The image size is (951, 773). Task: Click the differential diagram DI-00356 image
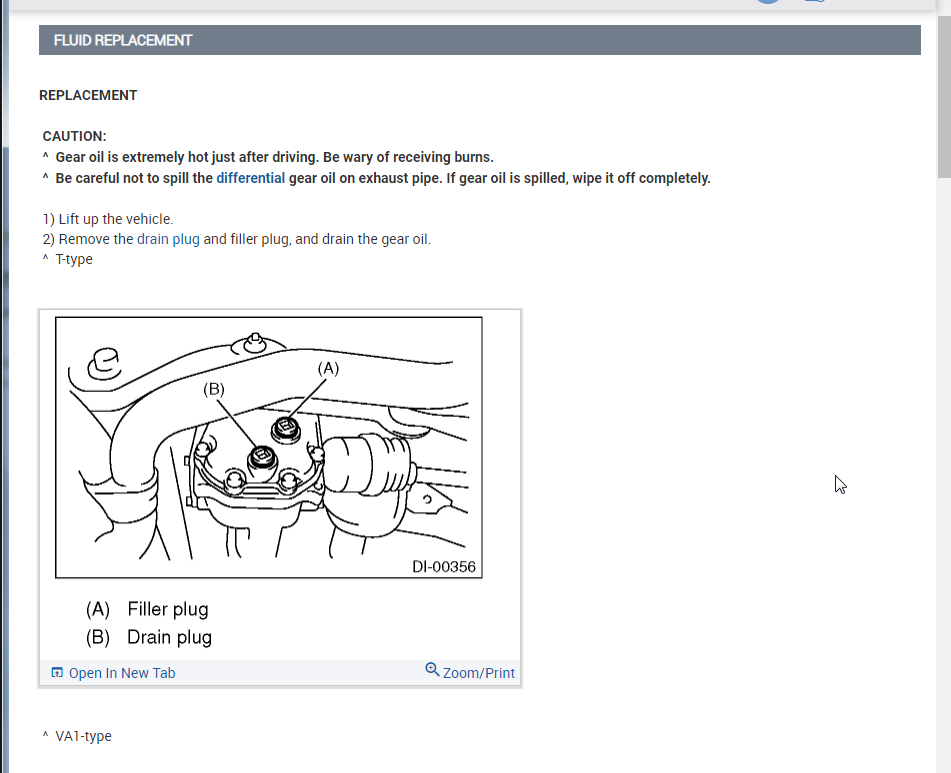[269, 447]
